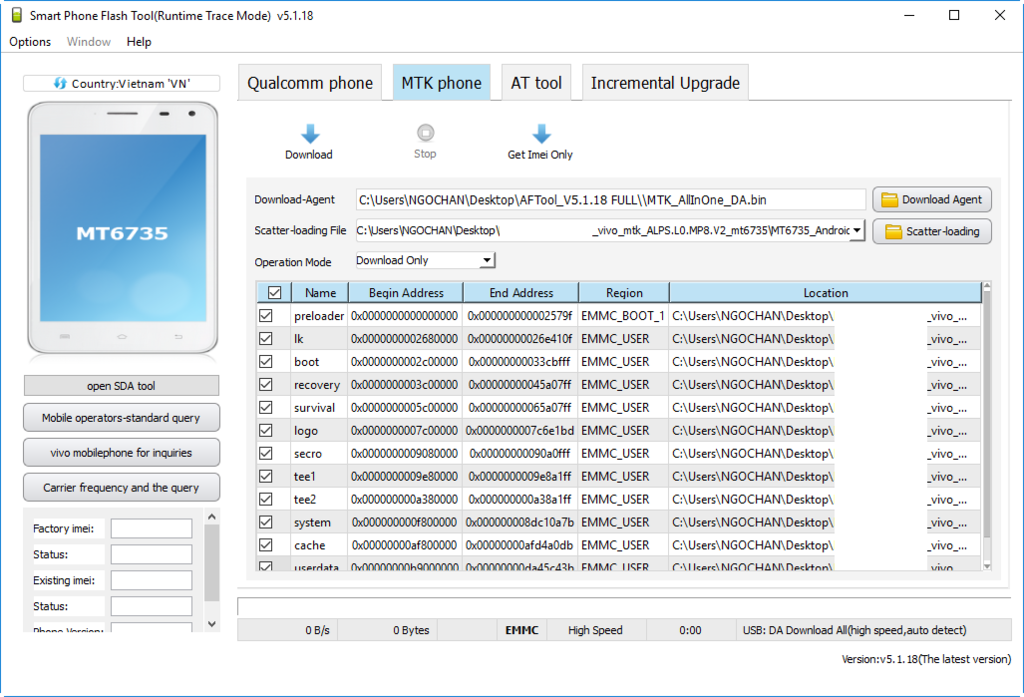
Task: Select the recovery name cell
Action: pyautogui.click(x=319, y=384)
